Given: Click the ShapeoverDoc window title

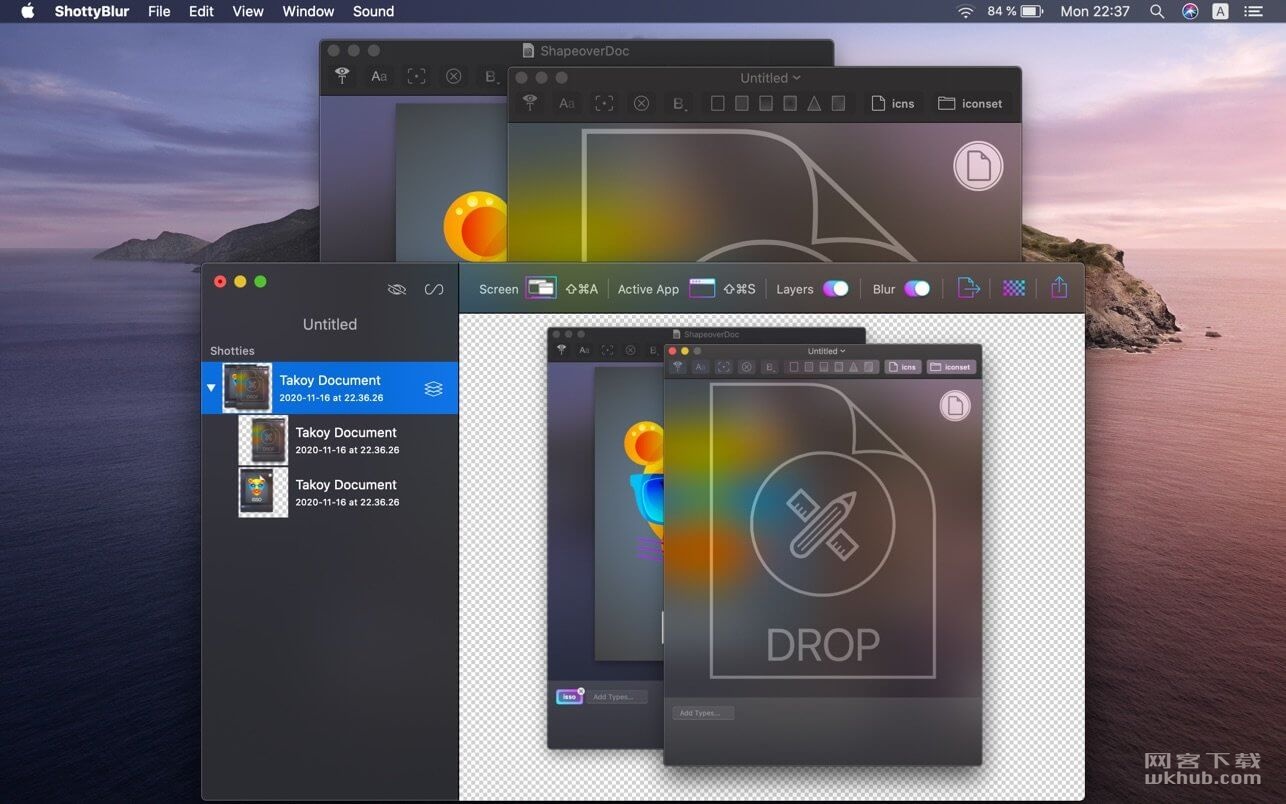Looking at the screenshot, I should (584, 51).
